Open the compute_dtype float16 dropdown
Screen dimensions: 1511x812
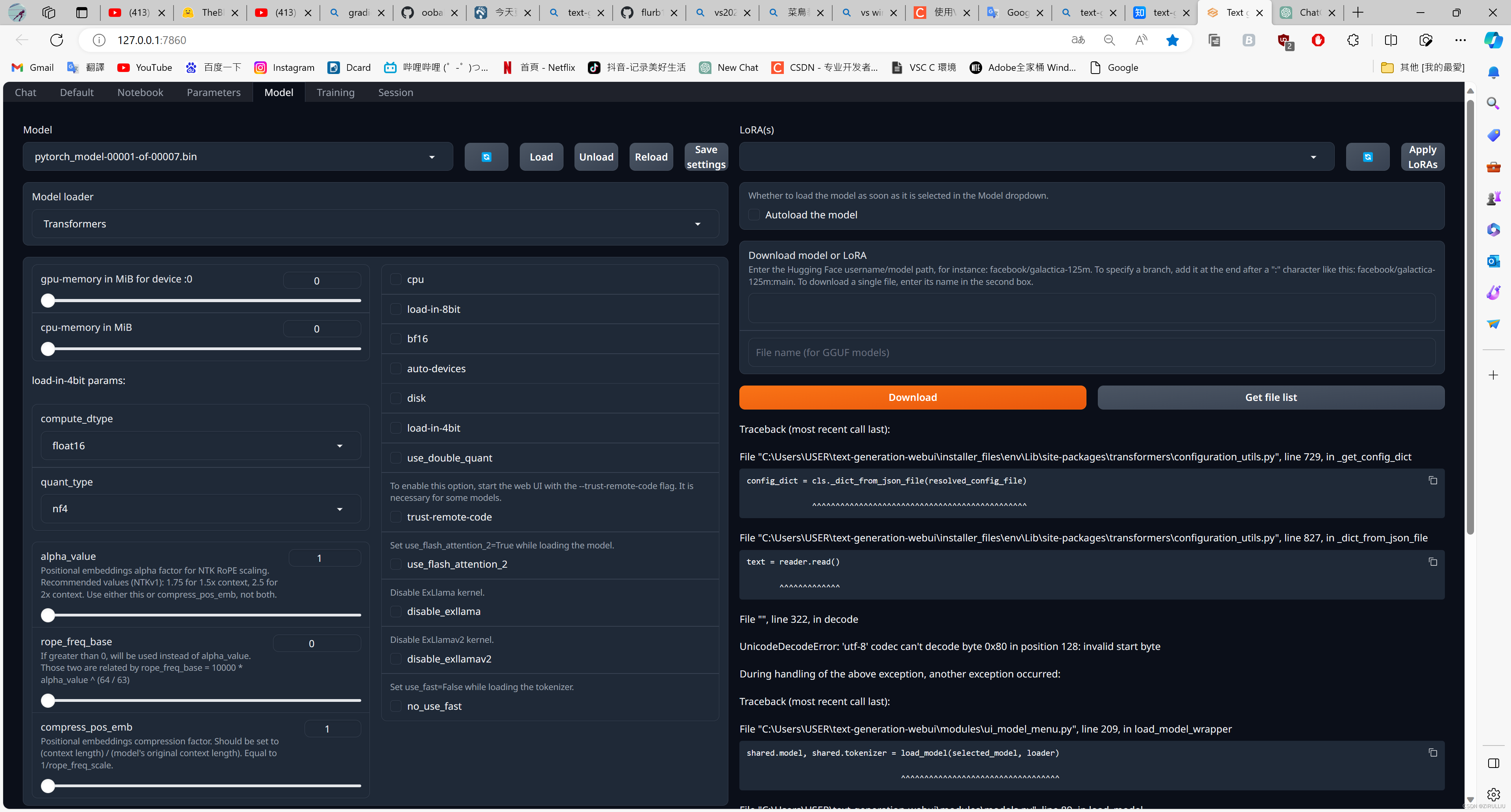click(x=200, y=446)
